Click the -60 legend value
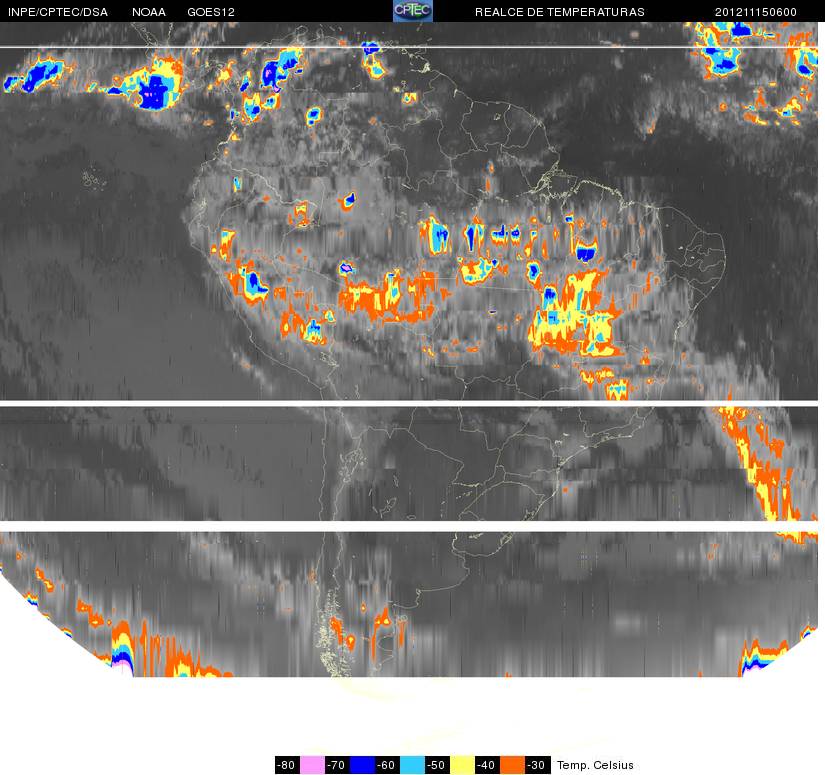Viewport: 825px width, 775px height. click(x=387, y=765)
